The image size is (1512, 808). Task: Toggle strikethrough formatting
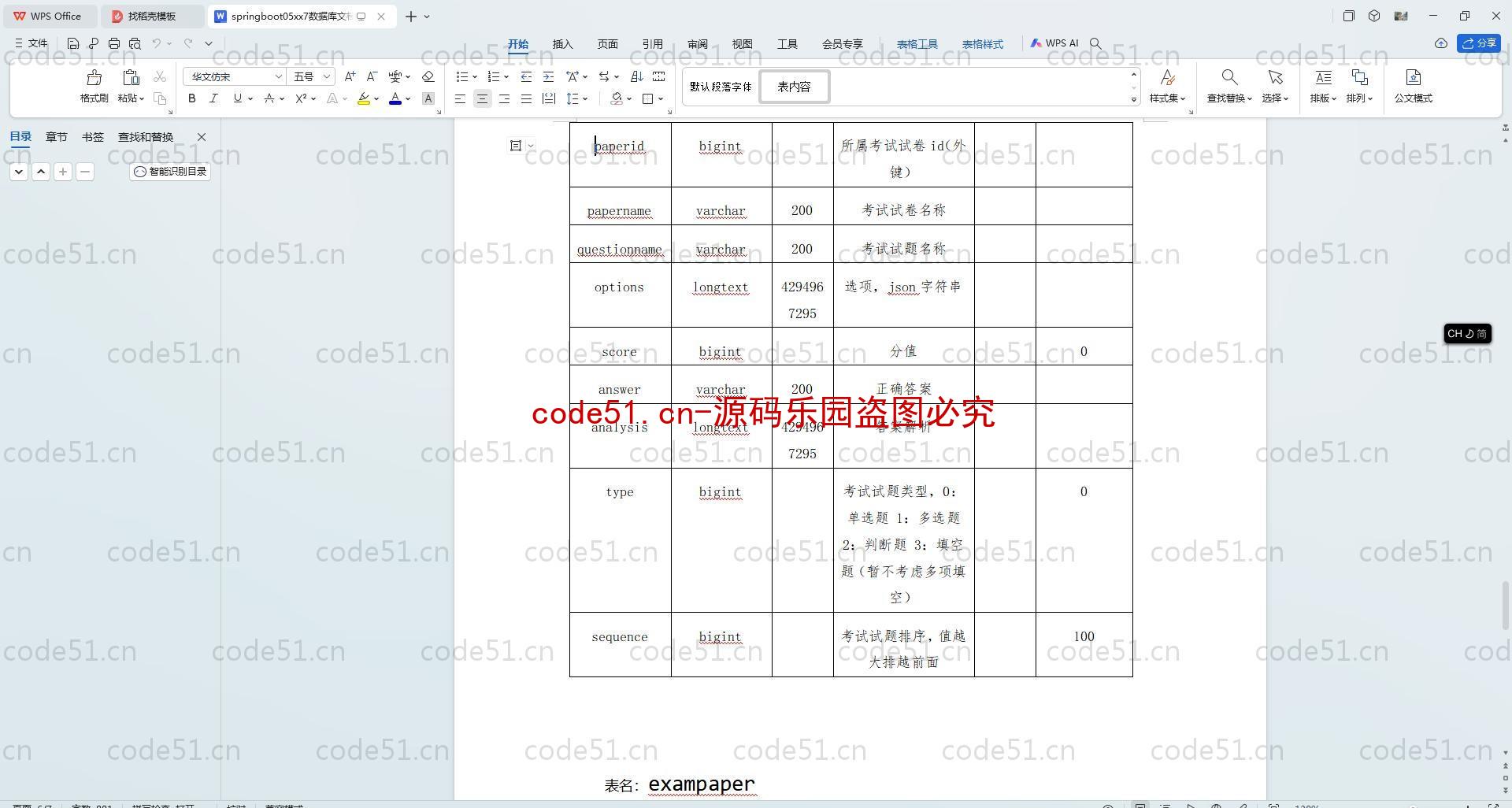[x=269, y=98]
